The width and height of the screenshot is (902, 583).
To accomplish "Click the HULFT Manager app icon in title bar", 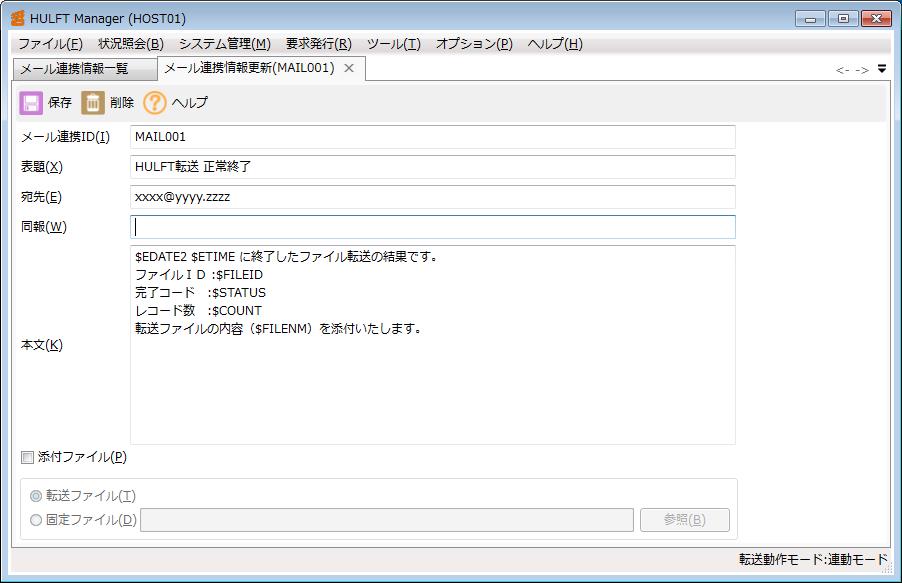I will pos(18,18).
